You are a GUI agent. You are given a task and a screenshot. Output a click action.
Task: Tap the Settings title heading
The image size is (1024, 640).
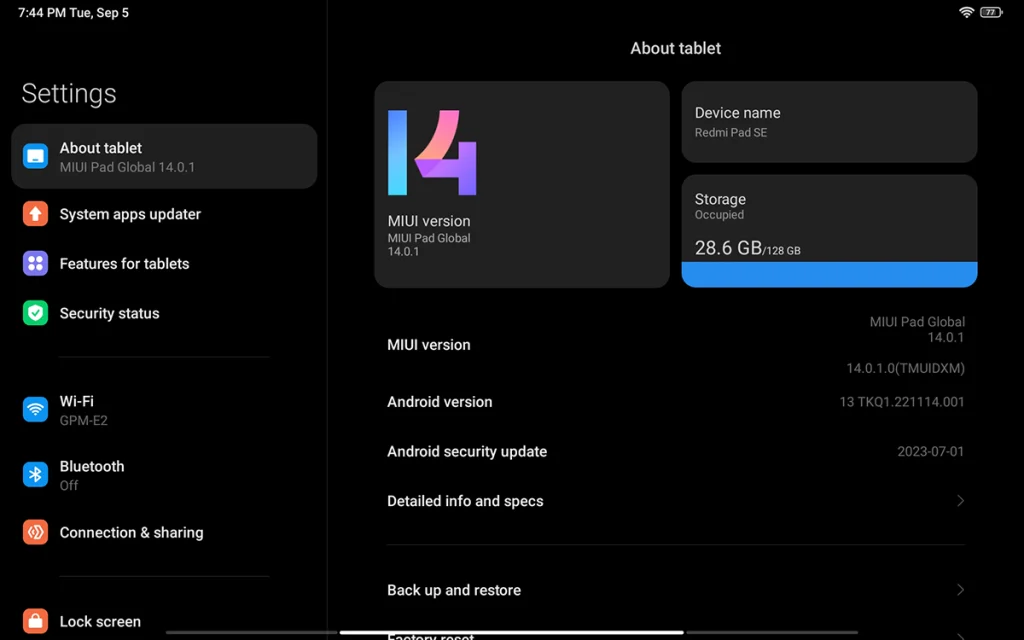[69, 93]
